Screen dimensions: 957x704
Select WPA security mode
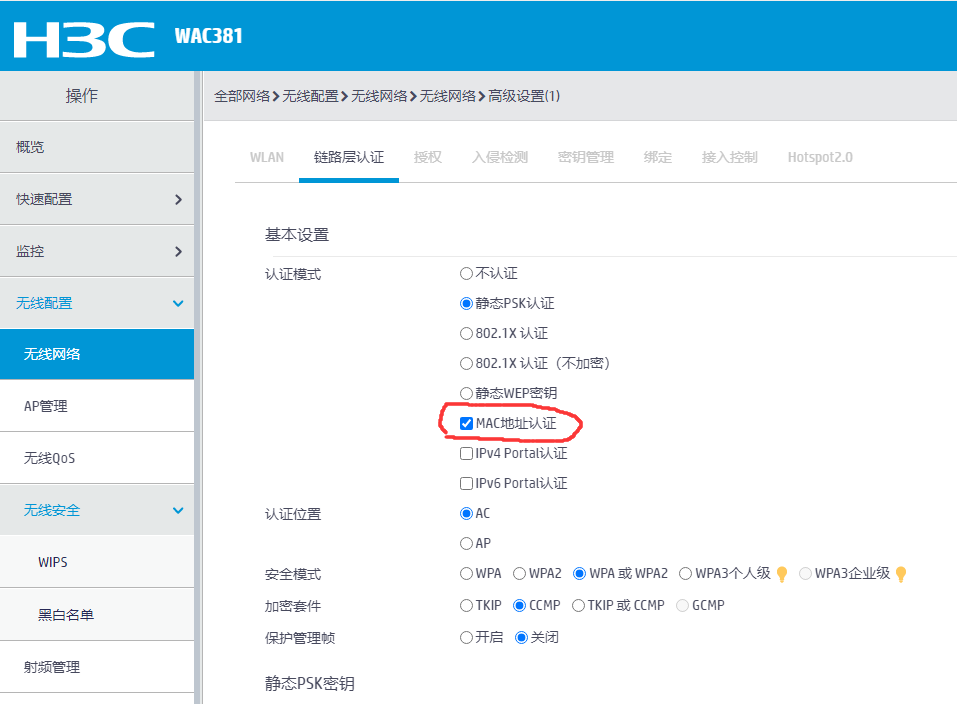(x=466, y=573)
